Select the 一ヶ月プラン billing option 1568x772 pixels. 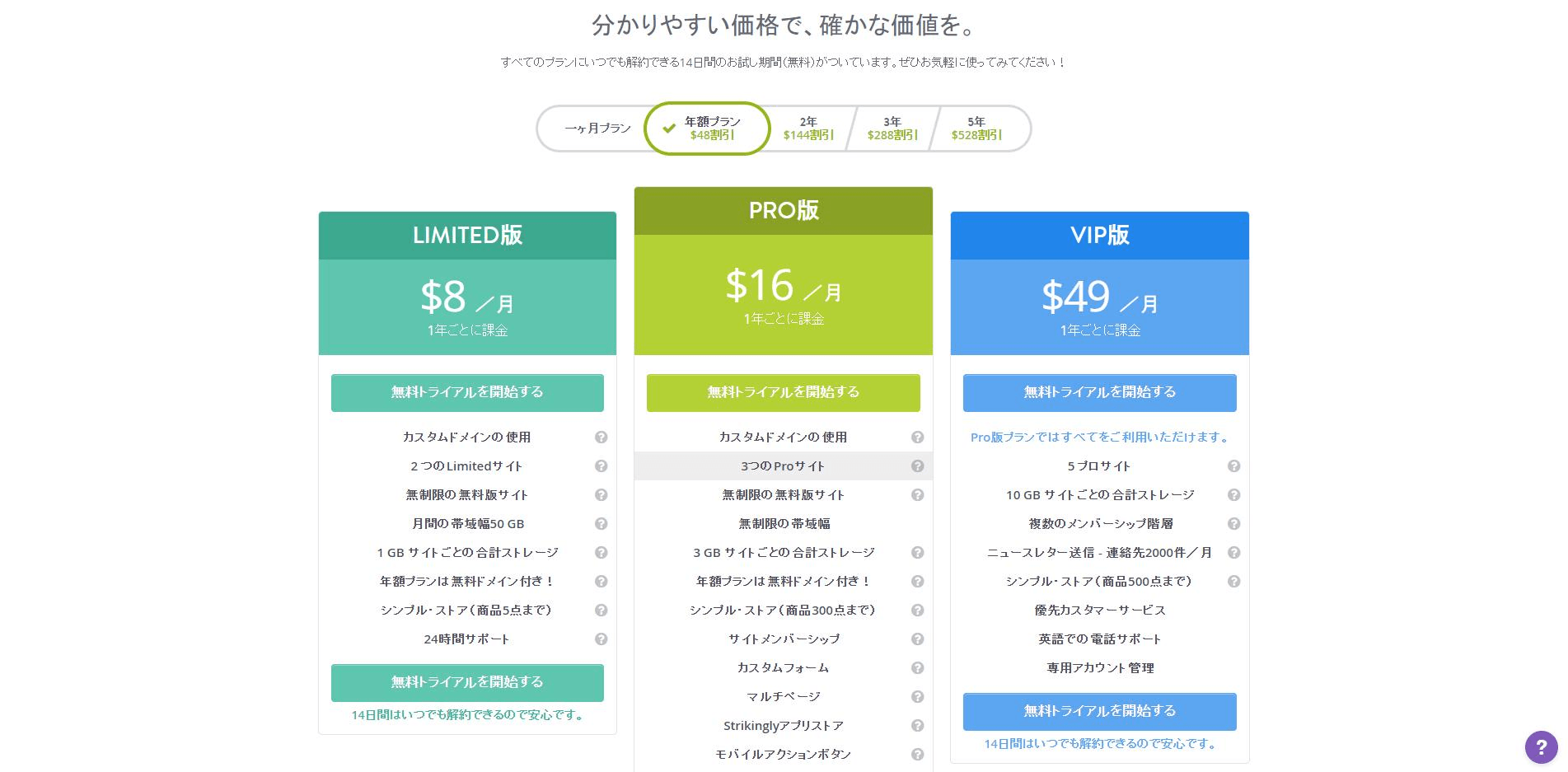pos(597,128)
